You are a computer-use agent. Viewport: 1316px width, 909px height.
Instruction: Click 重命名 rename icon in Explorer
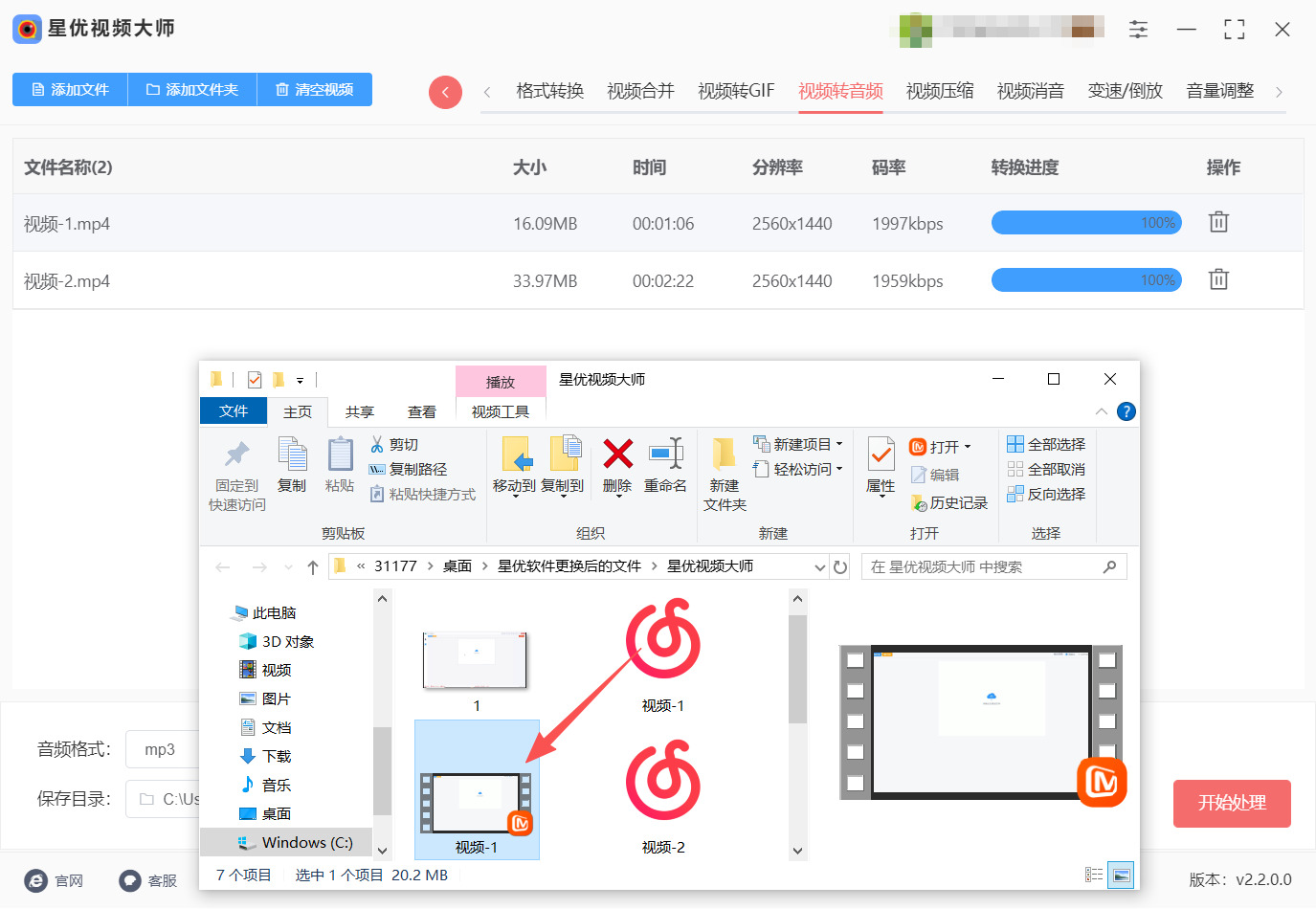[665, 464]
